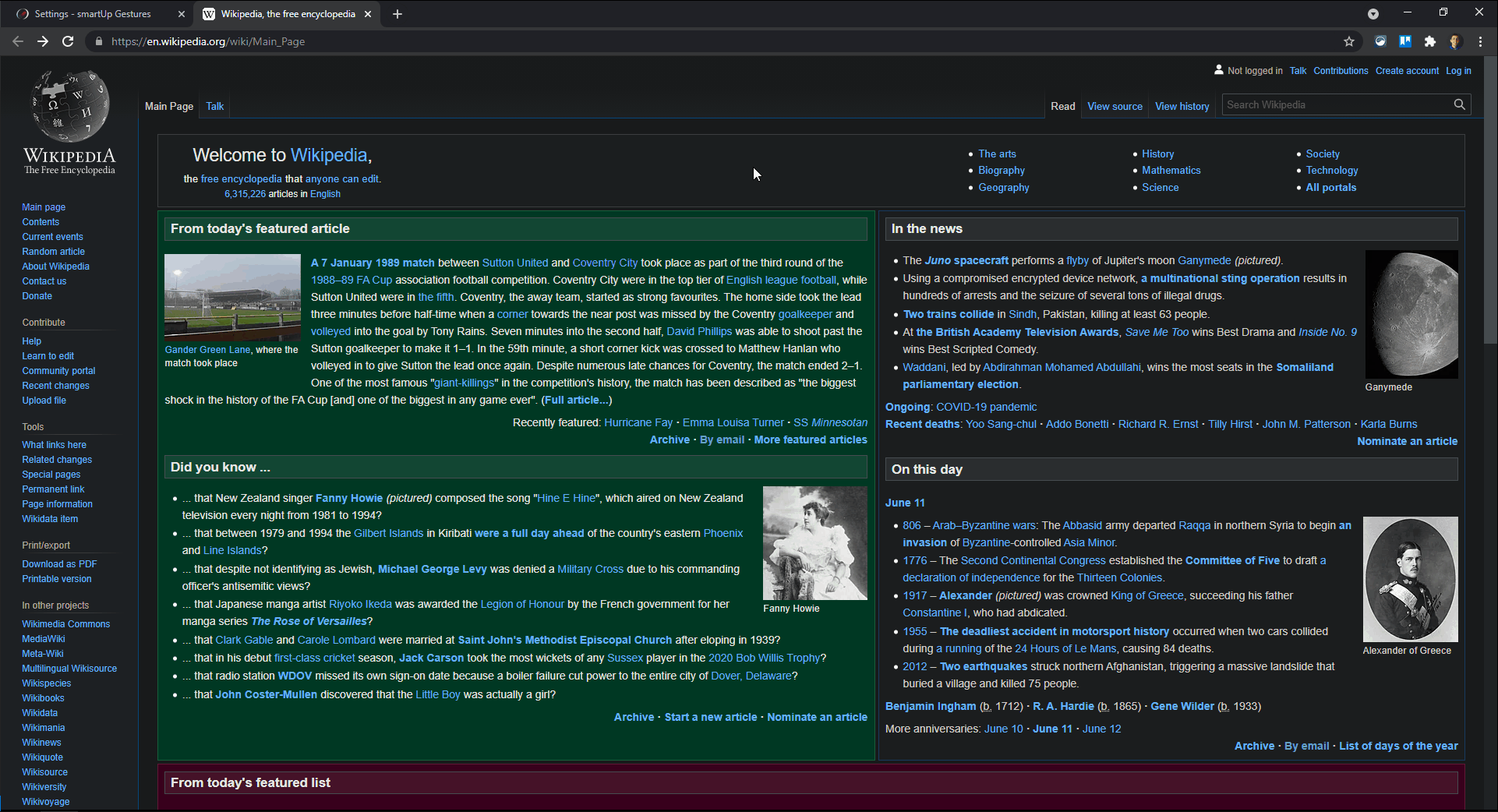This screenshot has width=1498, height=812.
Task: Open Random article in the sidebar
Action: [x=53, y=252]
